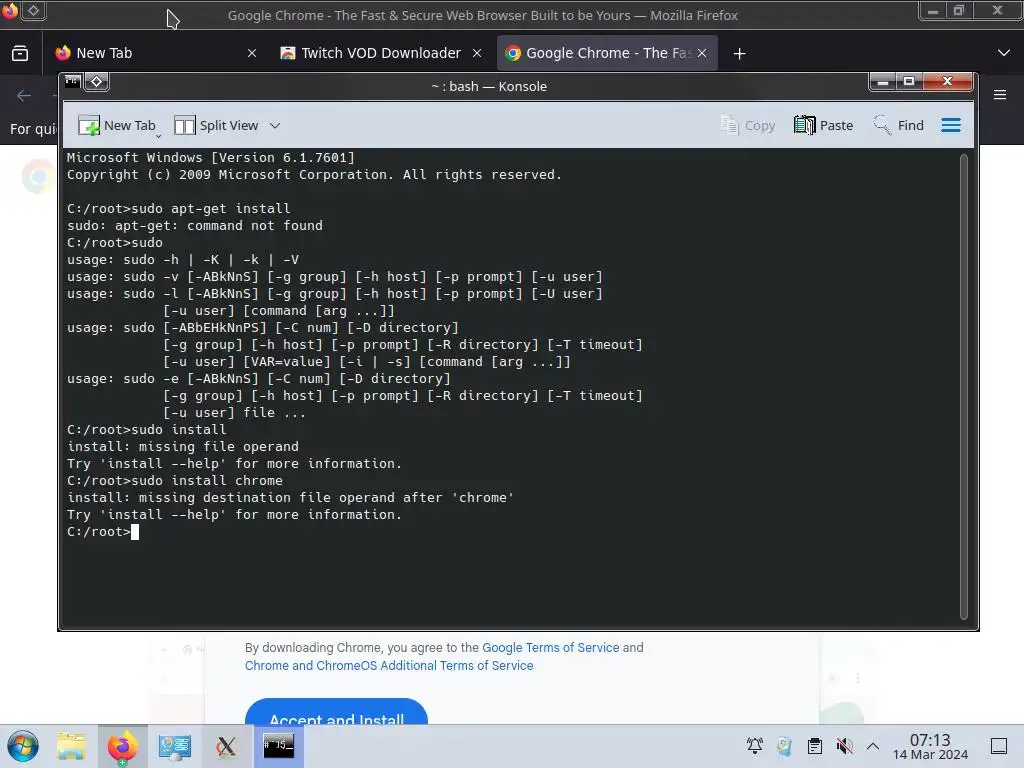The image size is (1024, 768).
Task: Click the Konsole window menu icon
Action: coord(72,82)
